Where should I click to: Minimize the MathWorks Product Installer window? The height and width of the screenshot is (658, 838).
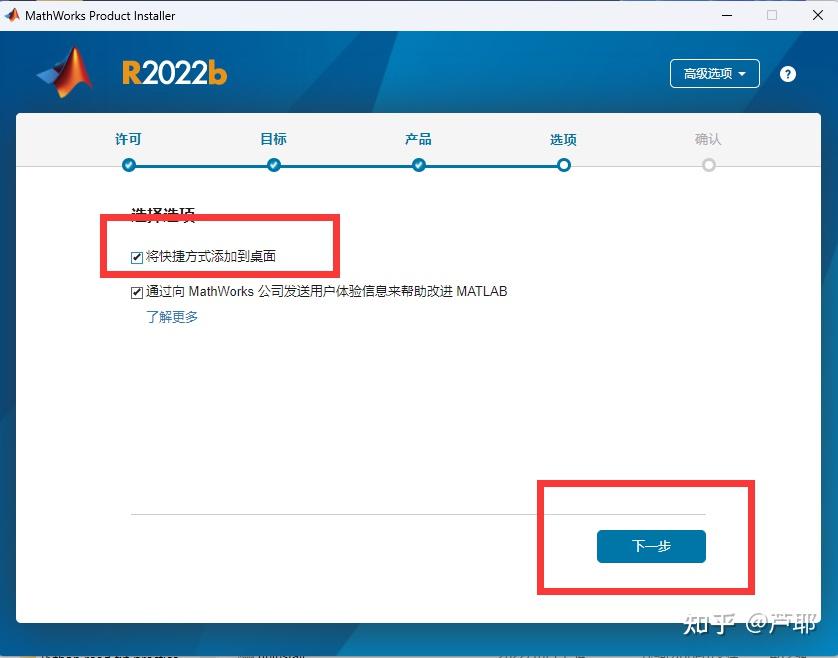(727, 15)
